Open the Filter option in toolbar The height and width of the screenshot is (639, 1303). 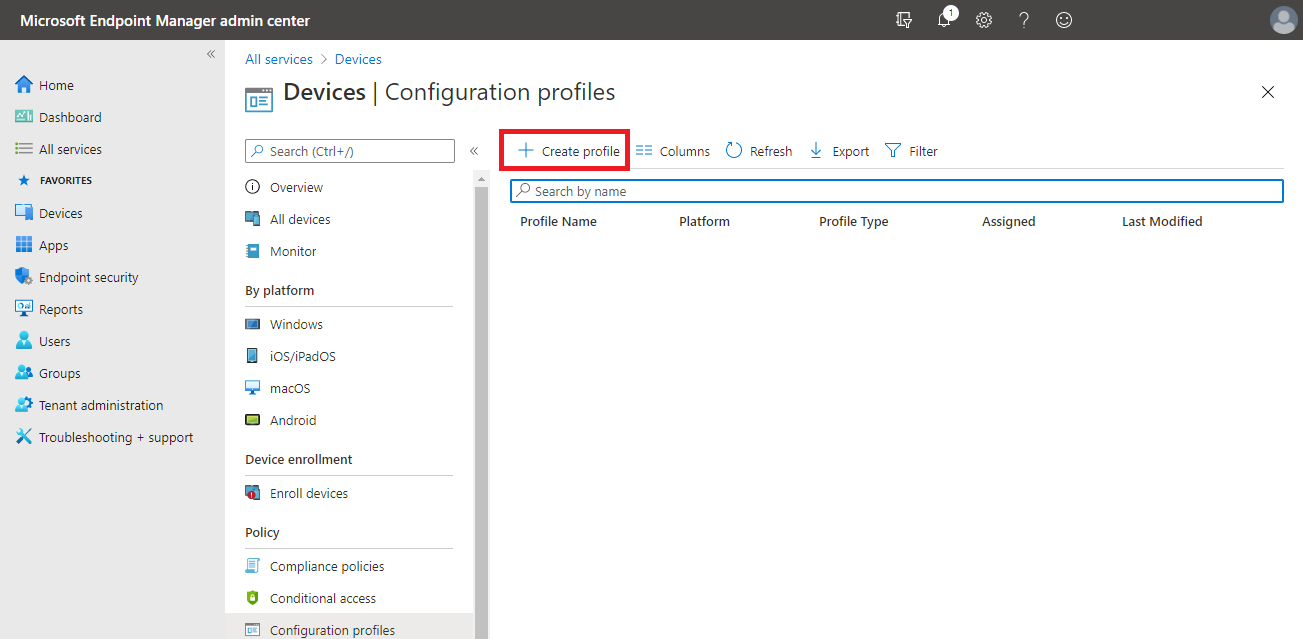coord(911,151)
